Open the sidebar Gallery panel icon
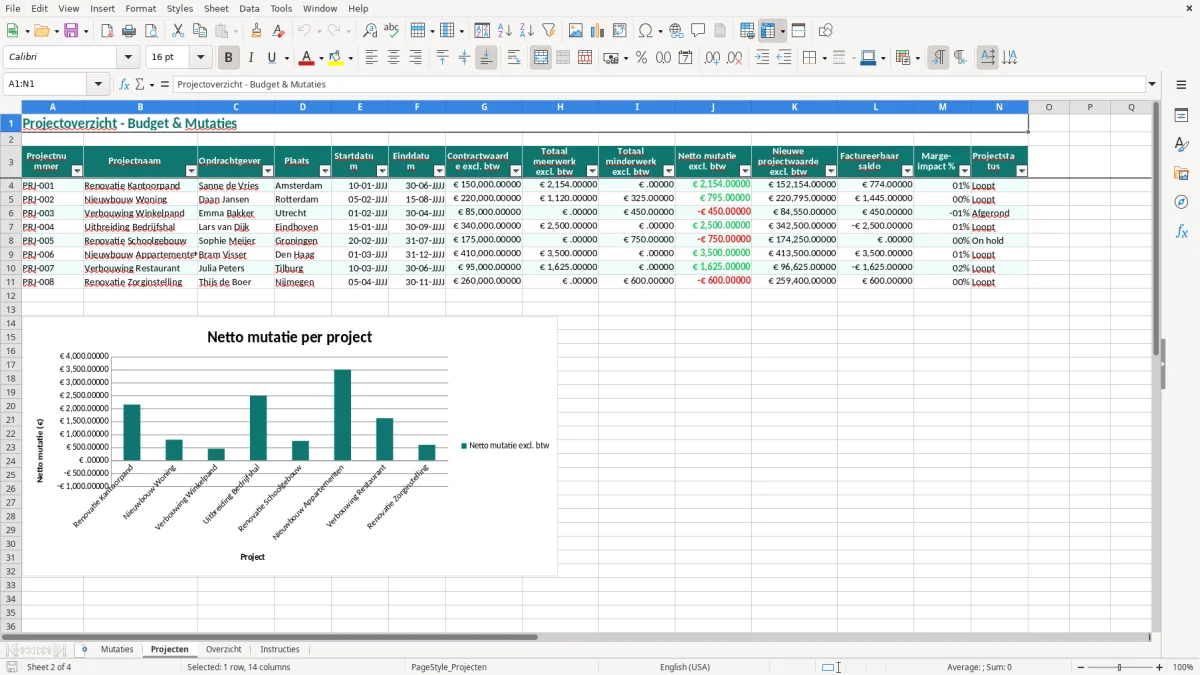Image resolution: width=1200 pixels, height=675 pixels. (x=1181, y=173)
